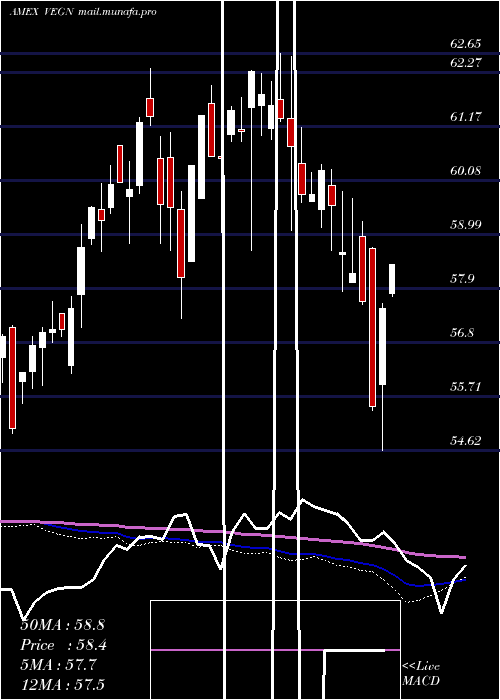500x700 pixels.
Task: Click the <<Live MACD label
Action: click(421, 673)
